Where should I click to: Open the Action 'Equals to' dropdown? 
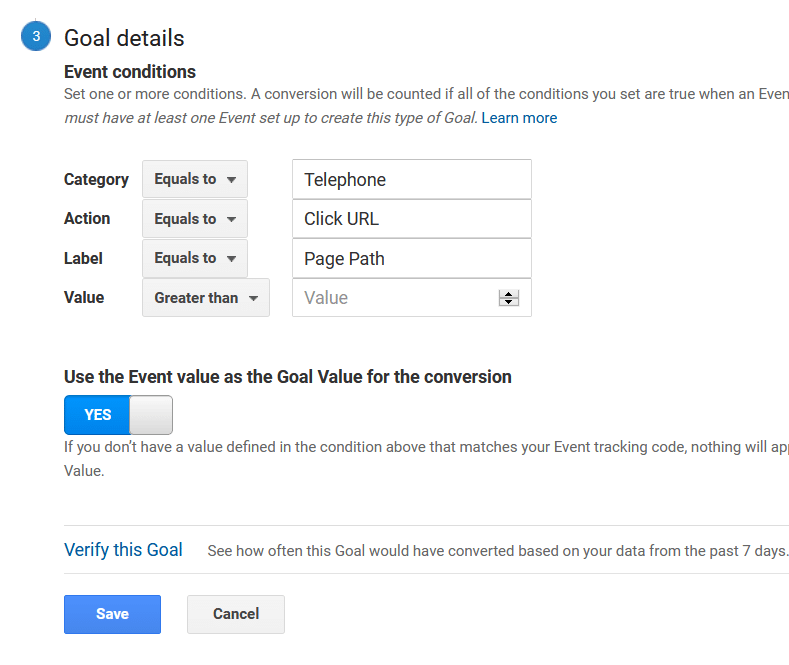click(x=195, y=219)
